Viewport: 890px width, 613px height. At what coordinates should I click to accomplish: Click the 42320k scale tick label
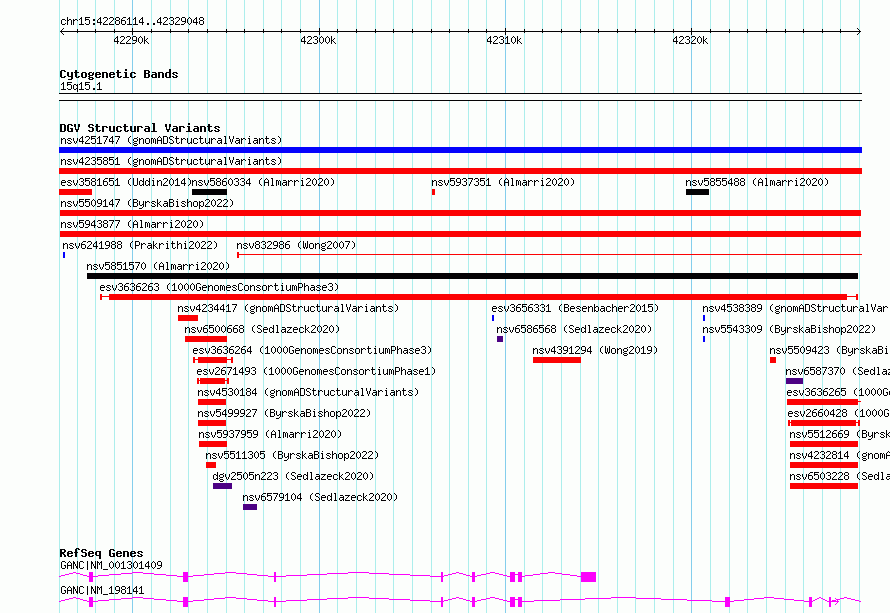click(x=690, y=40)
